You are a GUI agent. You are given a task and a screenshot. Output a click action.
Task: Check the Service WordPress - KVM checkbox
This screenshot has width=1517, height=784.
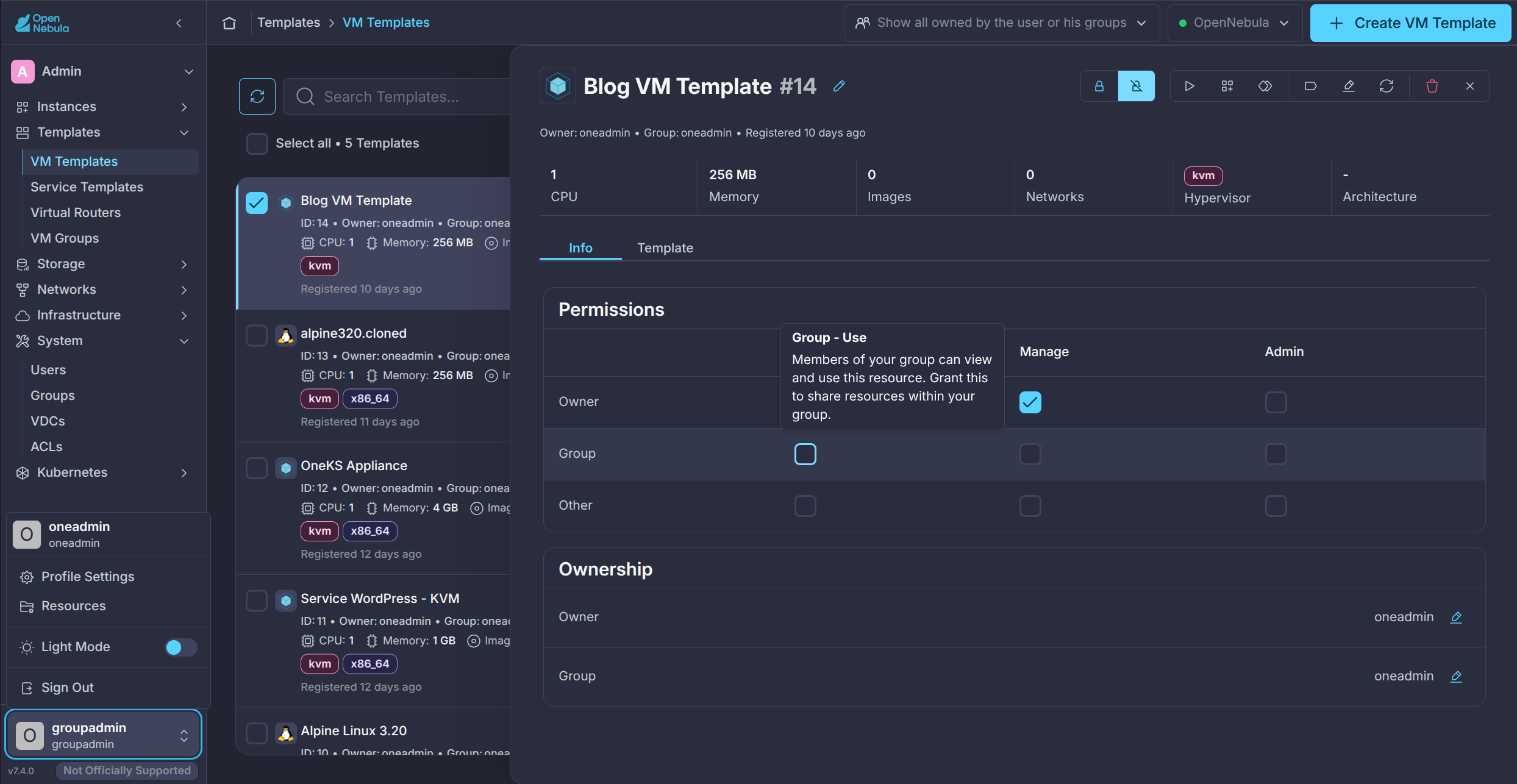point(257,600)
